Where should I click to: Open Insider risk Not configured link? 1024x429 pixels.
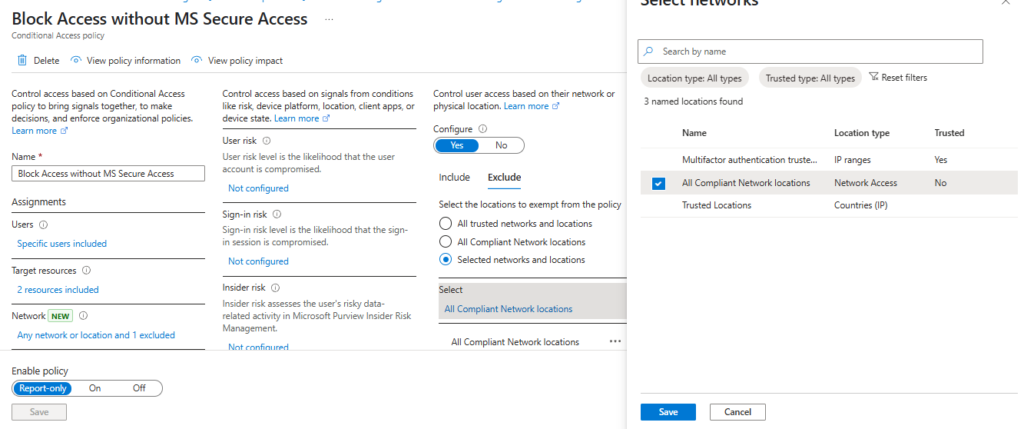point(258,347)
